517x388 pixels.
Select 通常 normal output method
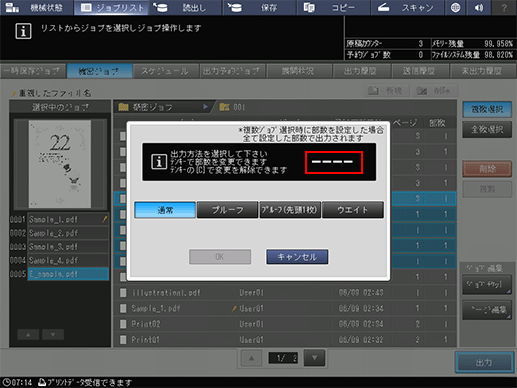coord(165,210)
